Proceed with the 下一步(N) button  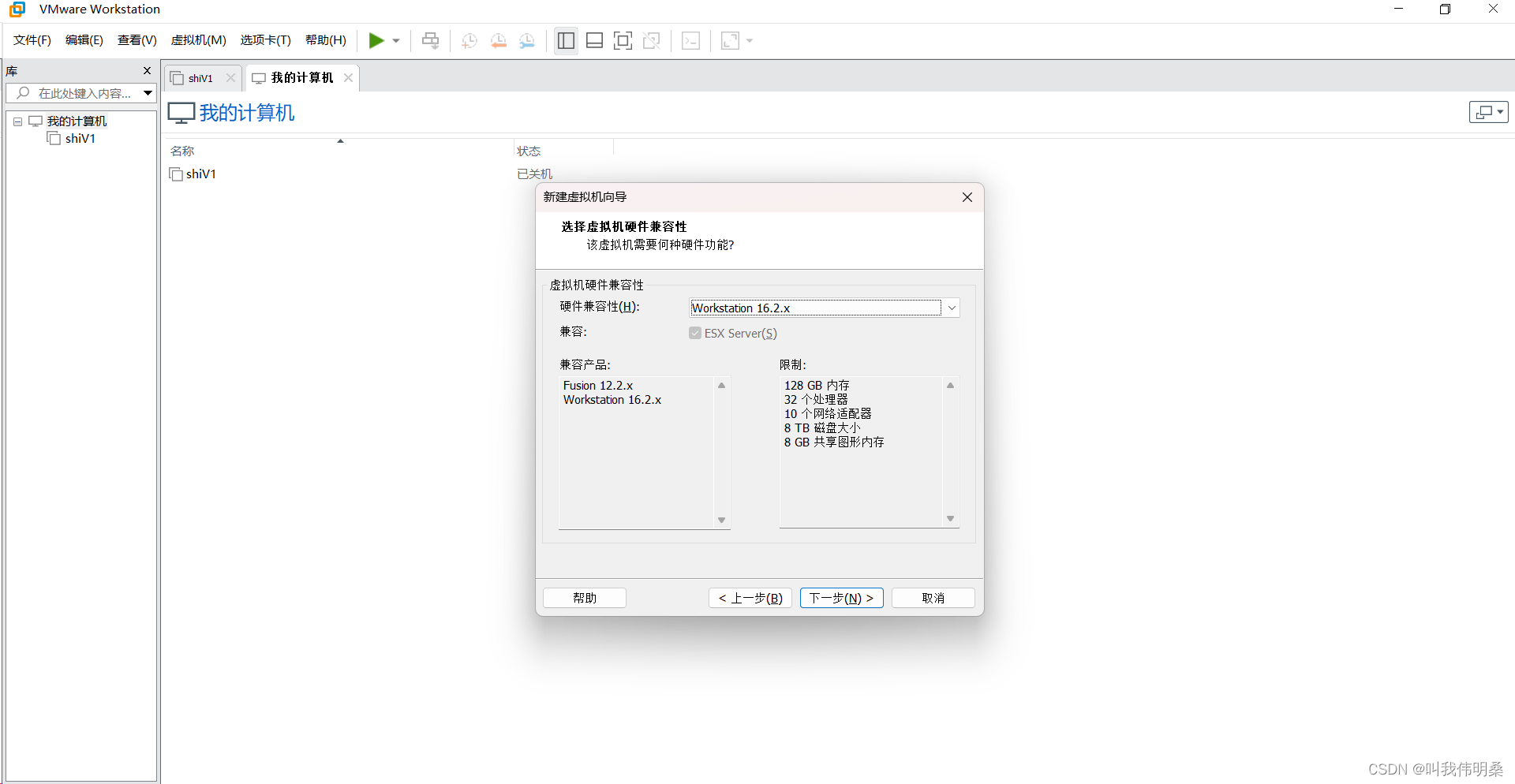click(x=842, y=598)
